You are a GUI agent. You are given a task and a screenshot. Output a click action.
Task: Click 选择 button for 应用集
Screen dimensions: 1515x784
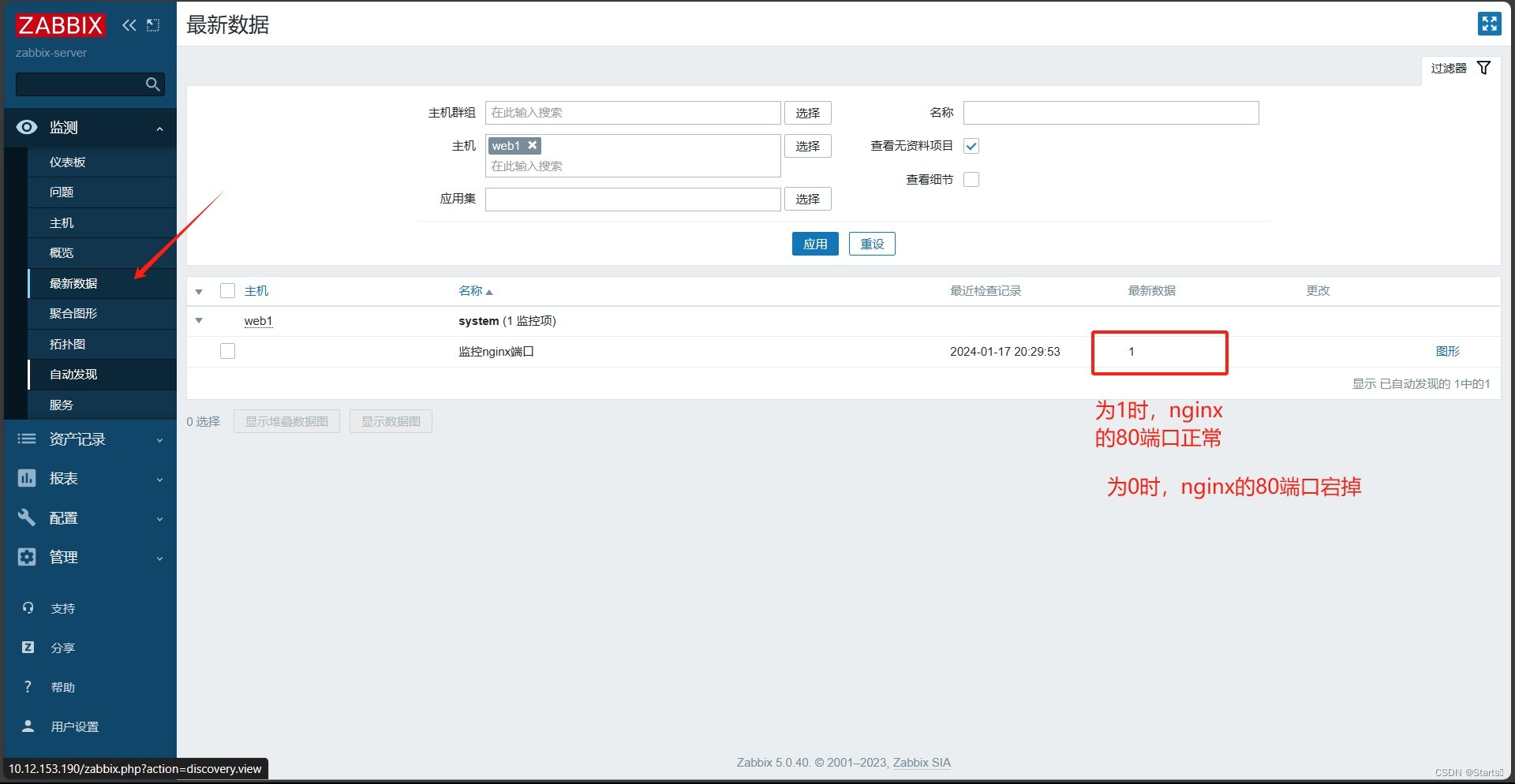pos(807,199)
